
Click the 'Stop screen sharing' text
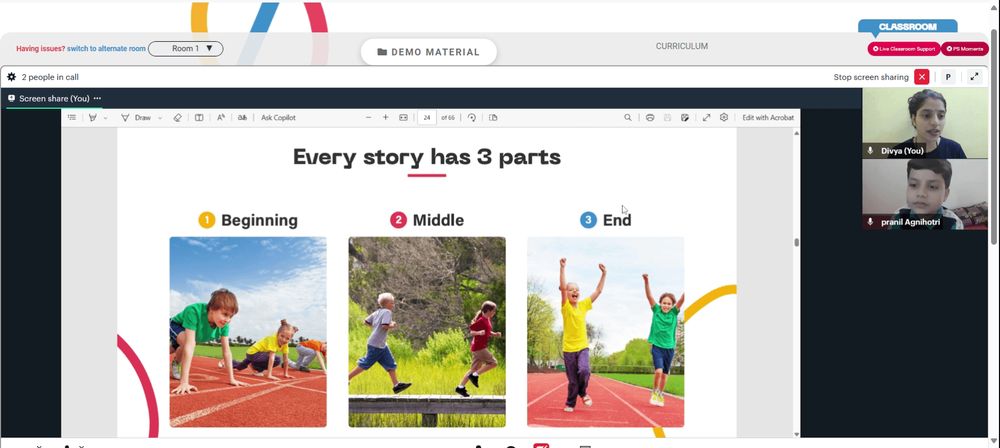point(871,77)
